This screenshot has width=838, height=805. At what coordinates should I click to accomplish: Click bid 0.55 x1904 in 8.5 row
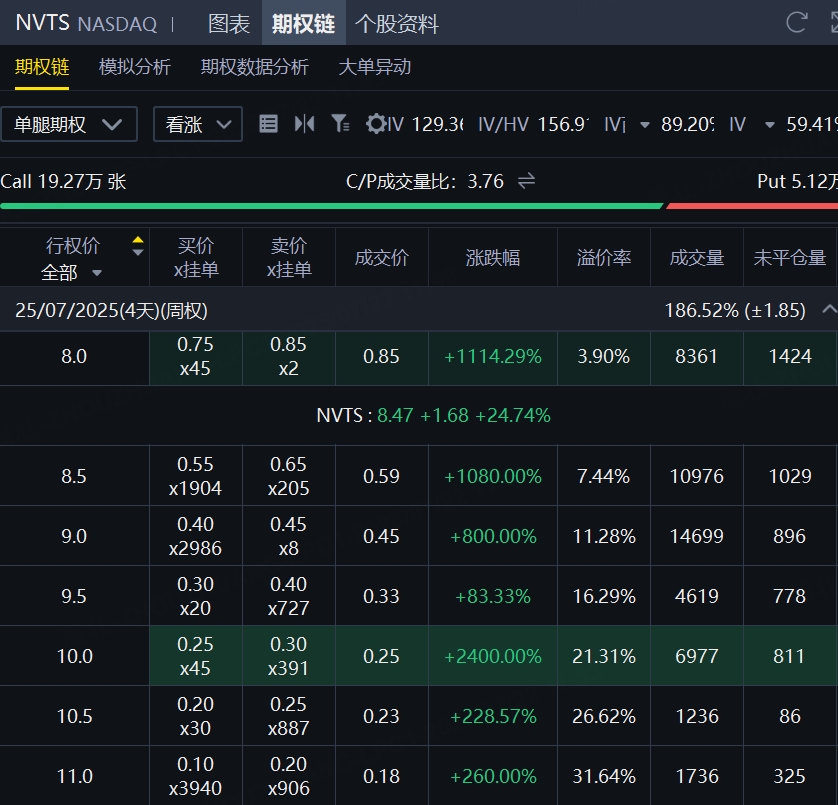(x=196, y=476)
